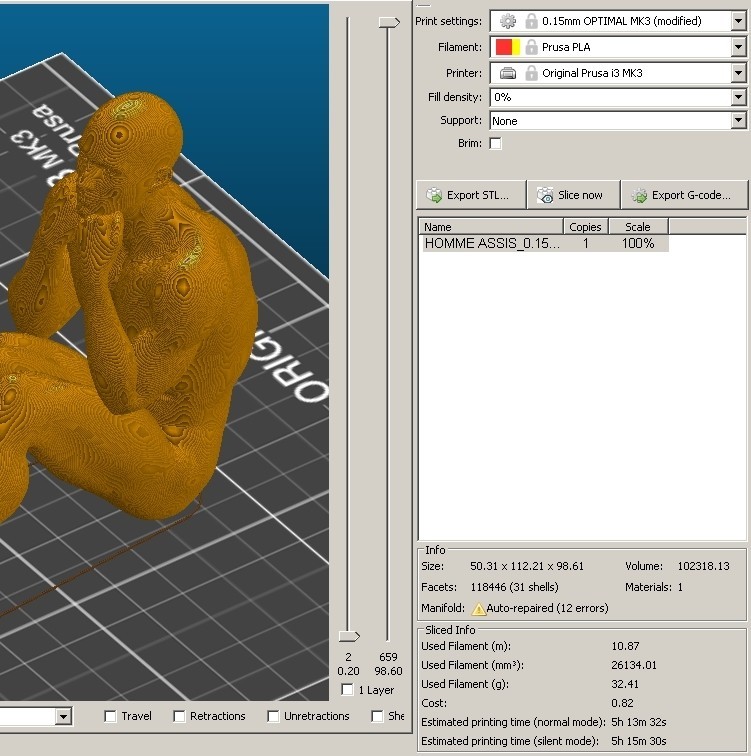This screenshot has height=756, width=751.
Task: Click the 100% scale value
Action: [x=638, y=243]
